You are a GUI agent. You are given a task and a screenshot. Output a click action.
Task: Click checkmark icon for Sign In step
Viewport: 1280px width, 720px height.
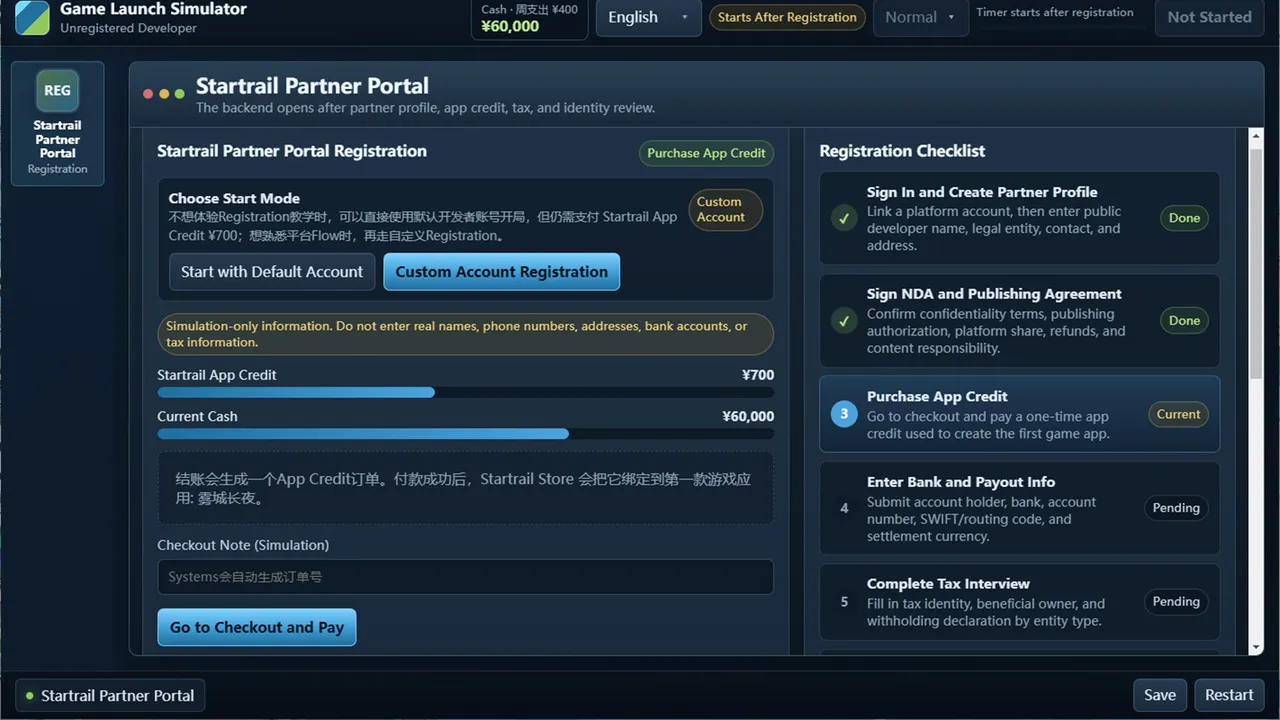click(844, 218)
